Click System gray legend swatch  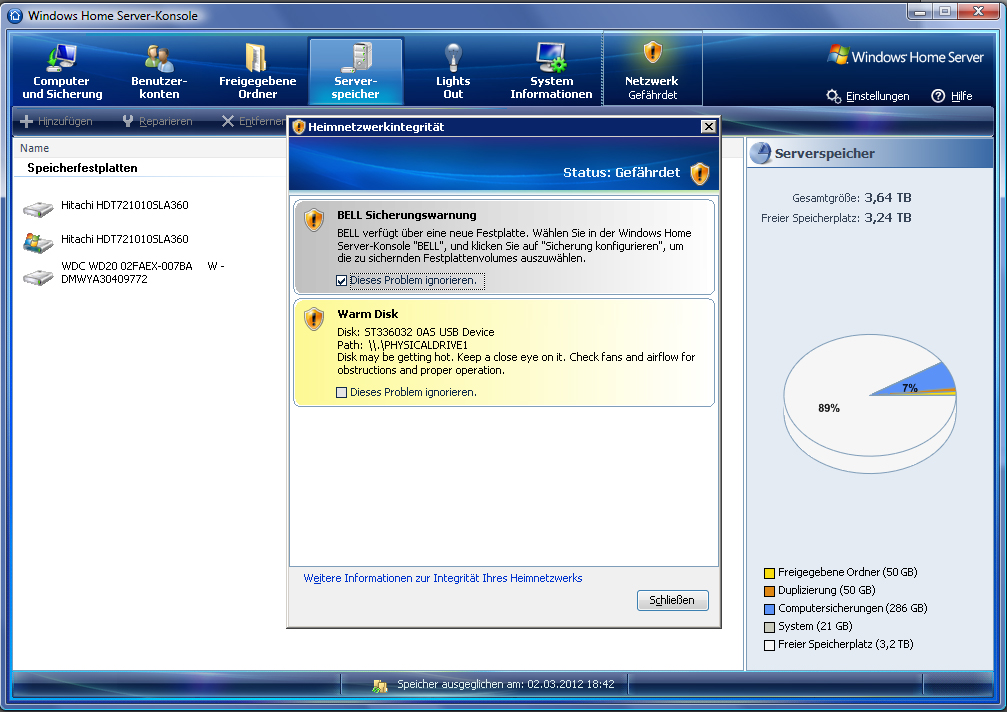[769, 627]
